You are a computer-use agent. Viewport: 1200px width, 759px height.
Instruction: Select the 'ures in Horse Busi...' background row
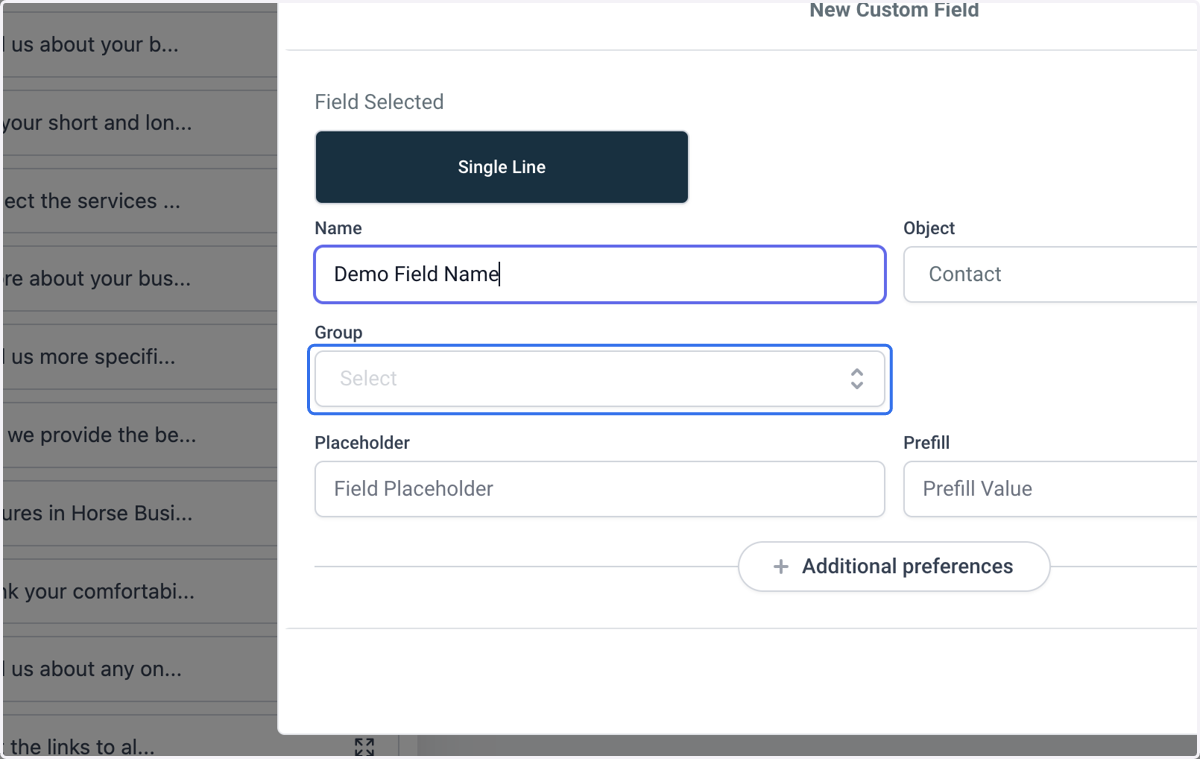139,513
